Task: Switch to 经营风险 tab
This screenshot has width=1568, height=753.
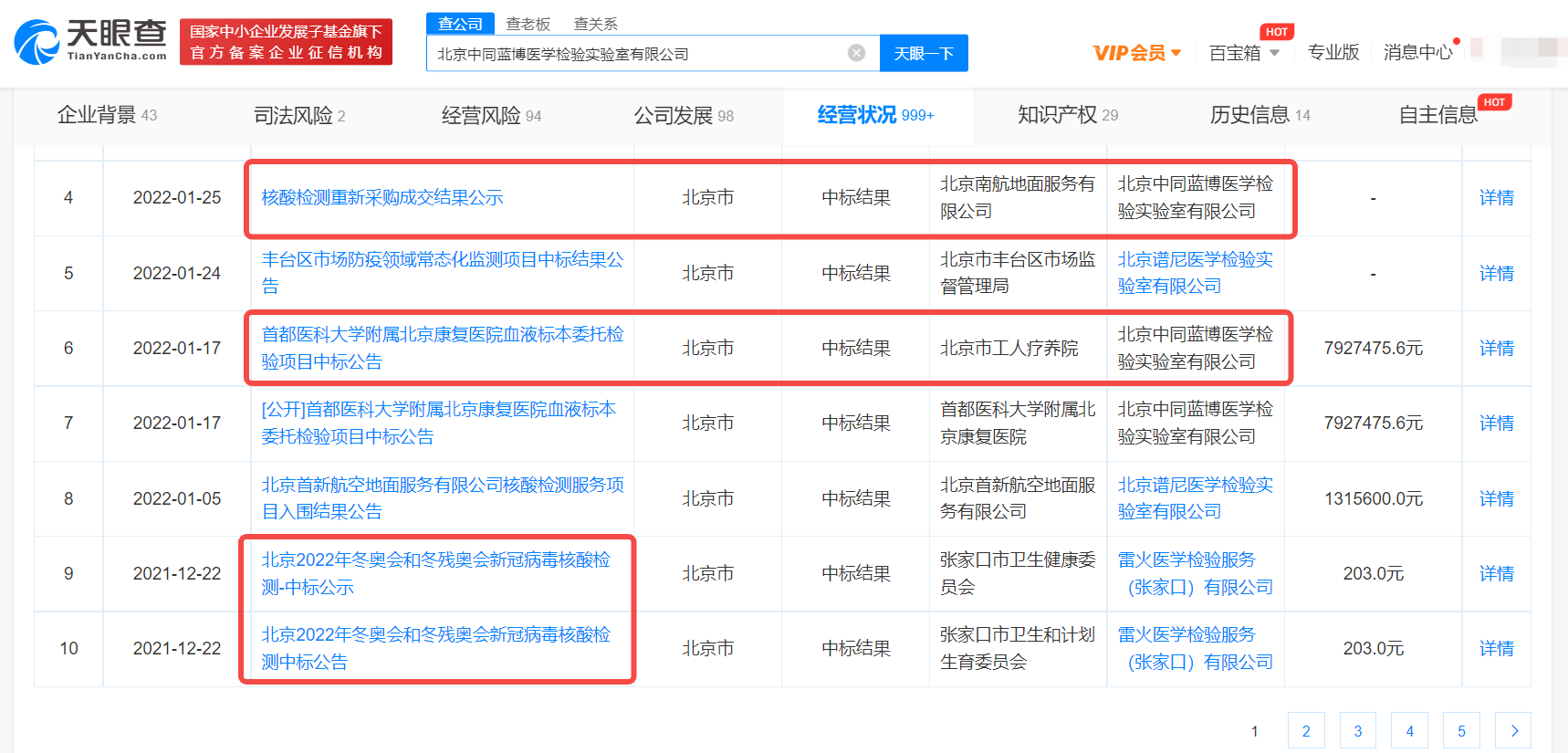Action: pyautogui.click(x=491, y=116)
